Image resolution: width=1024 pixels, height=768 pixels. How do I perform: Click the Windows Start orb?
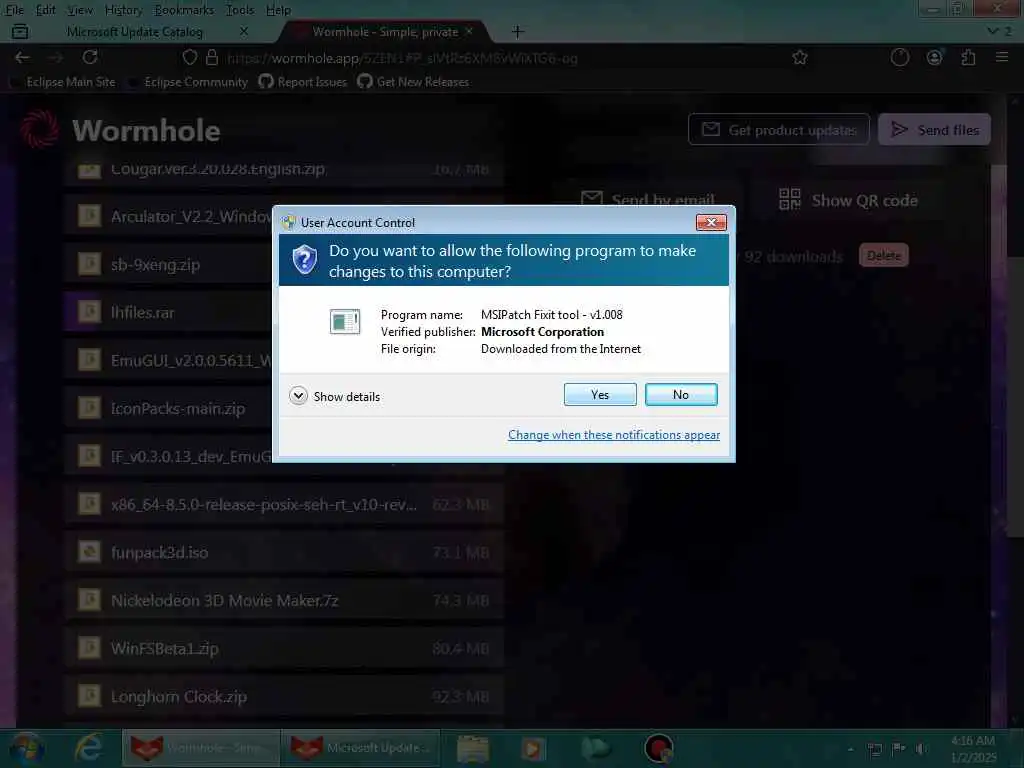25,748
